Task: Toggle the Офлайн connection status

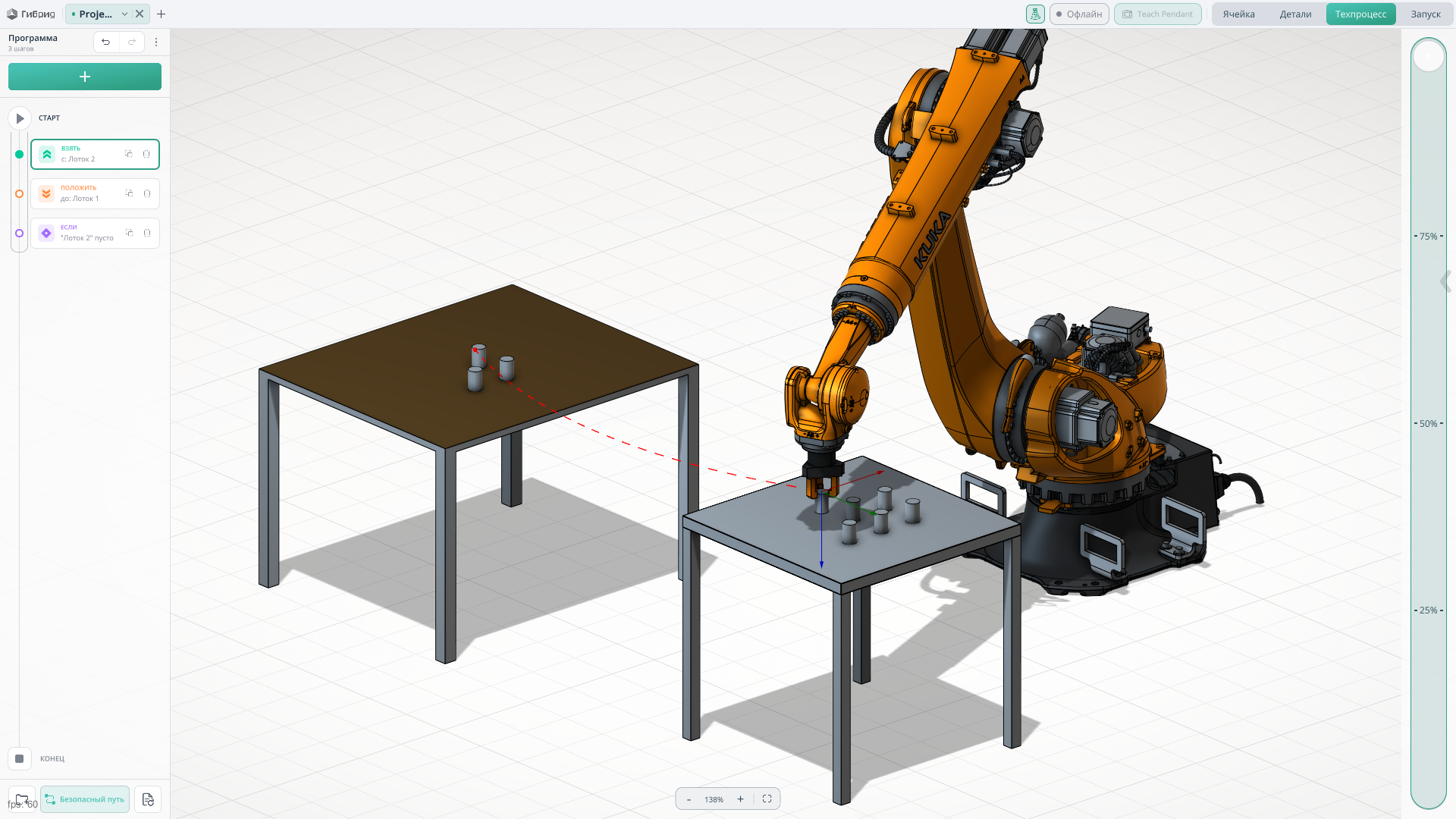Action: click(x=1079, y=14)
